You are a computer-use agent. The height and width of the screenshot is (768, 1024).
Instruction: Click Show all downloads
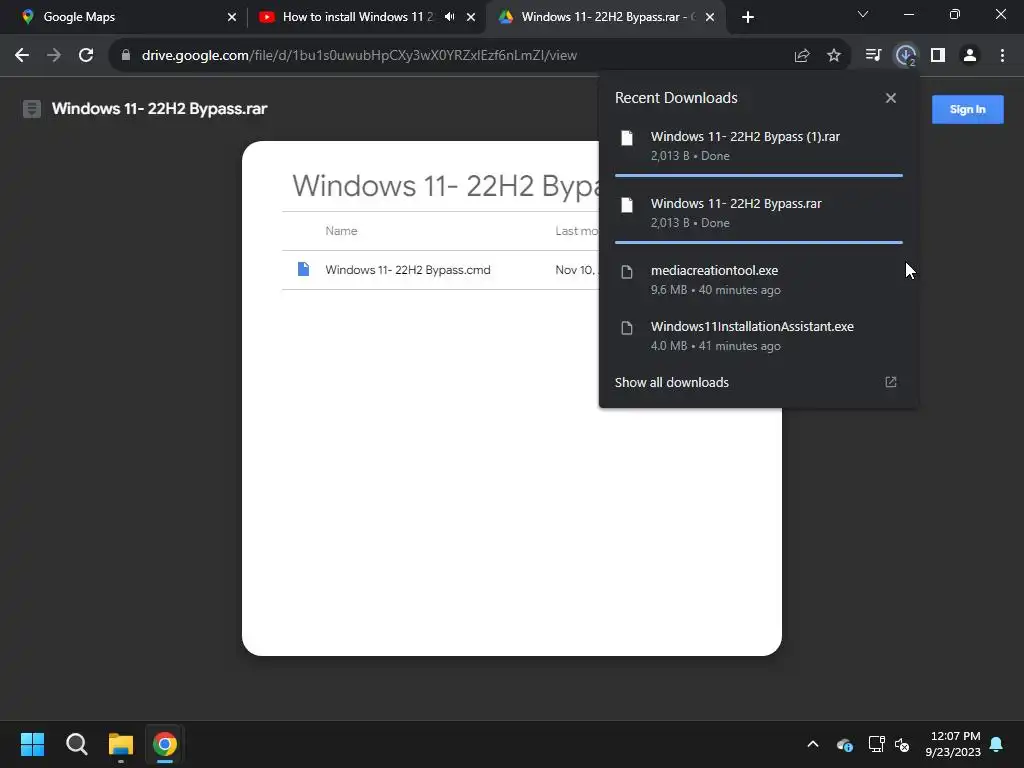[x=671, y=383]
